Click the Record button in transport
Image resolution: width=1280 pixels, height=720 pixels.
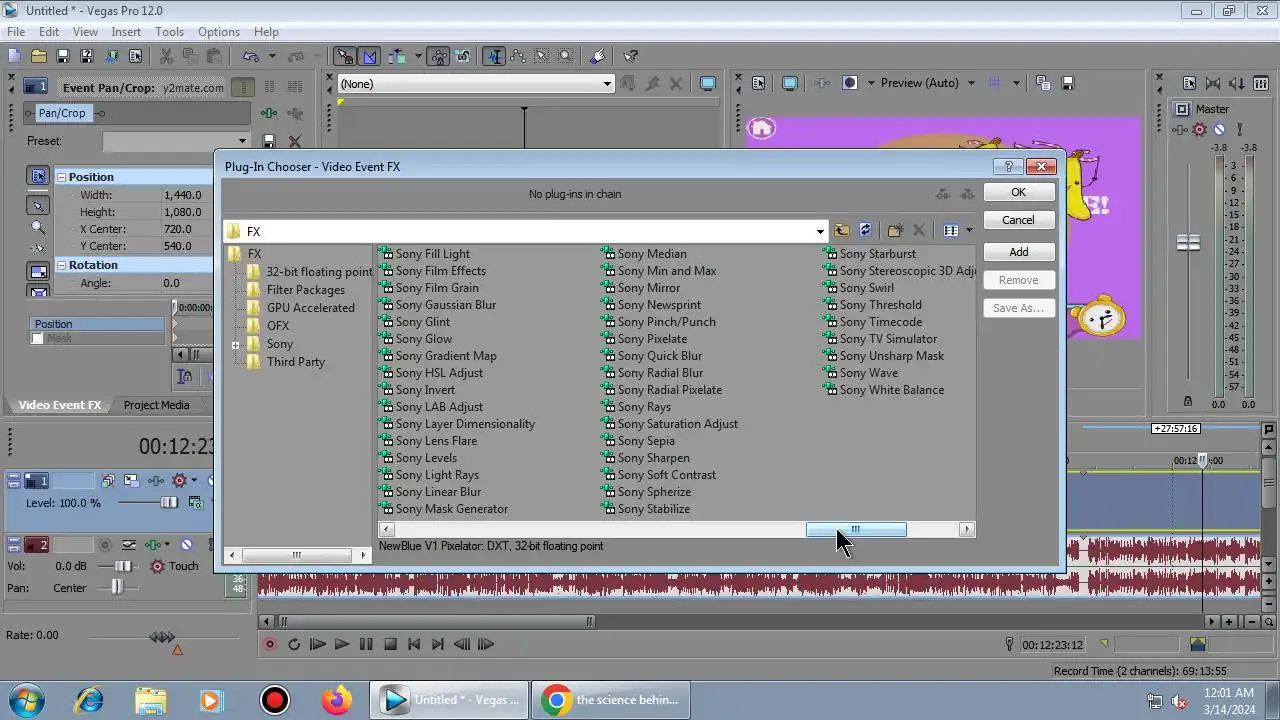(x=269, y=645)
